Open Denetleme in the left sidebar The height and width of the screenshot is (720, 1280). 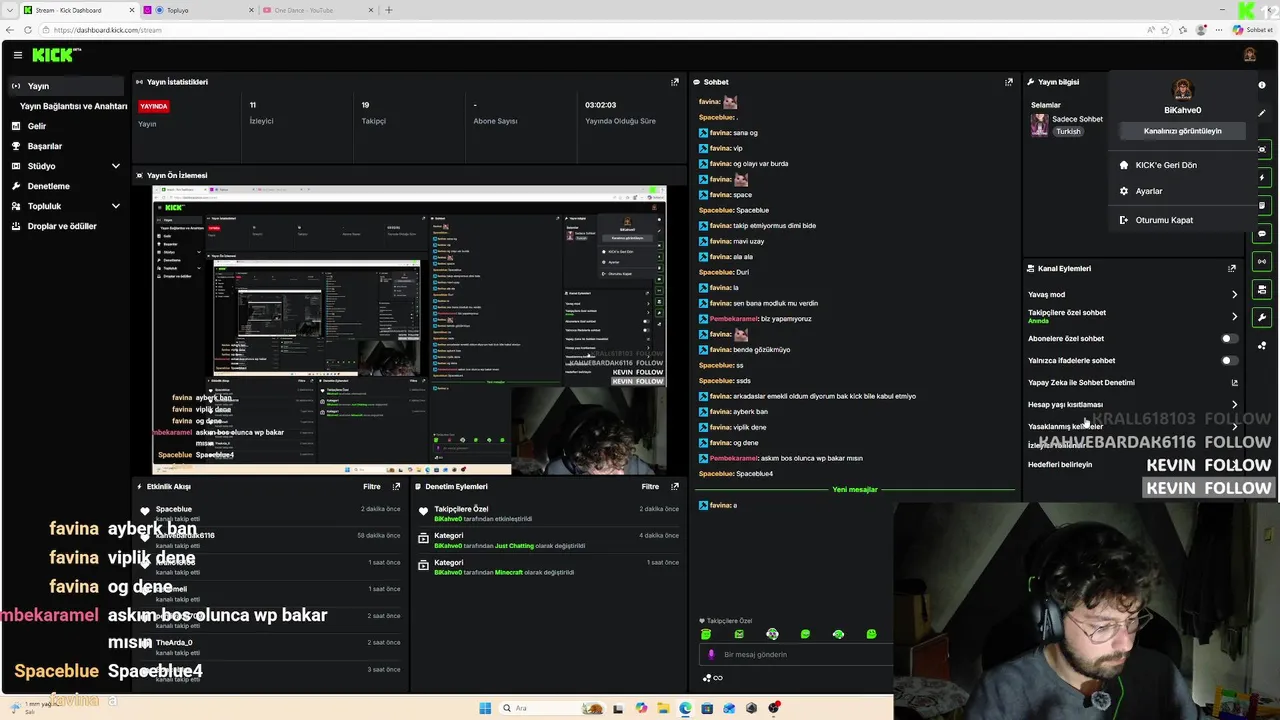(65, 186)
